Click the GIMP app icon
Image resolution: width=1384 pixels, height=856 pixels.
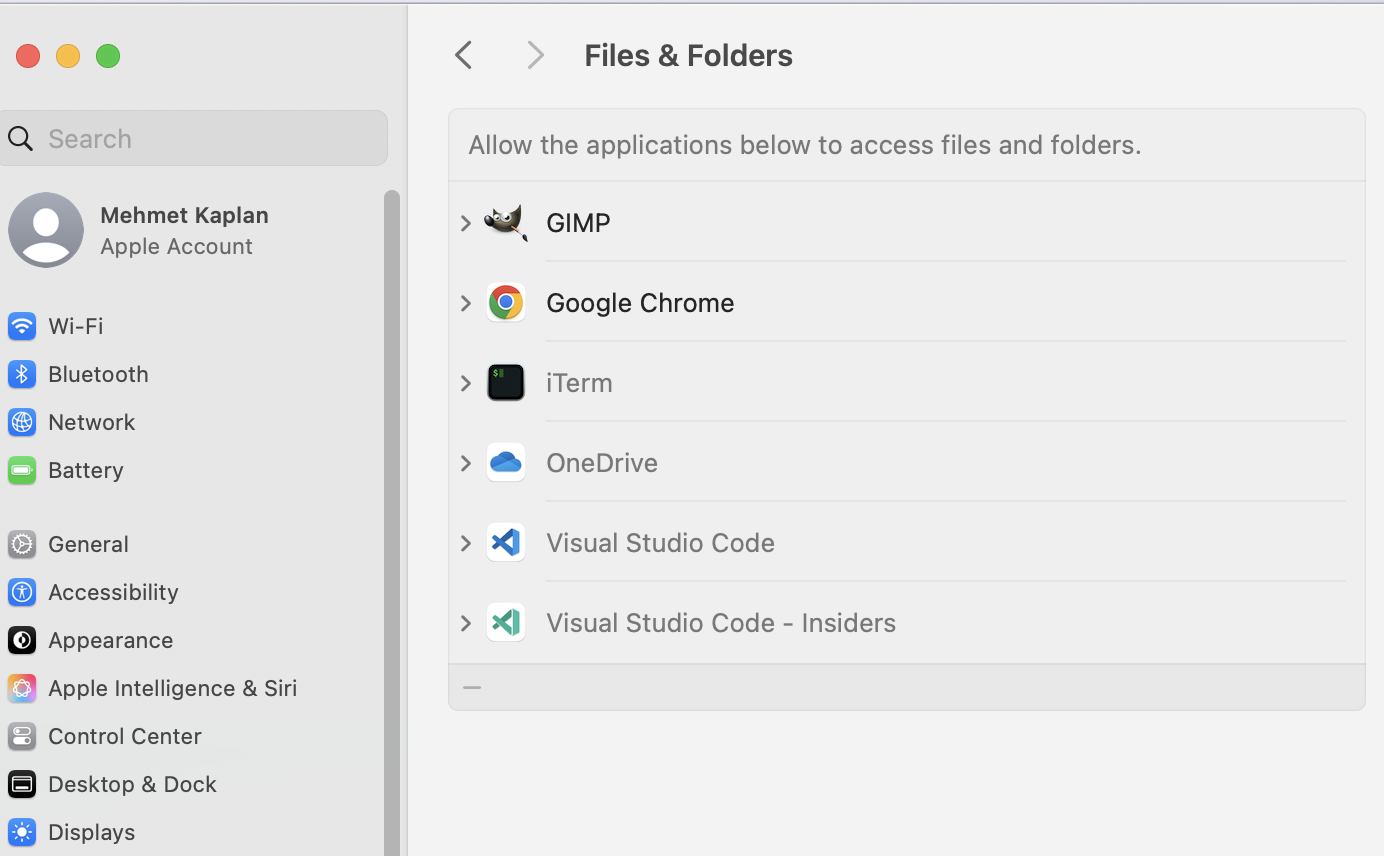pos(506,222)
